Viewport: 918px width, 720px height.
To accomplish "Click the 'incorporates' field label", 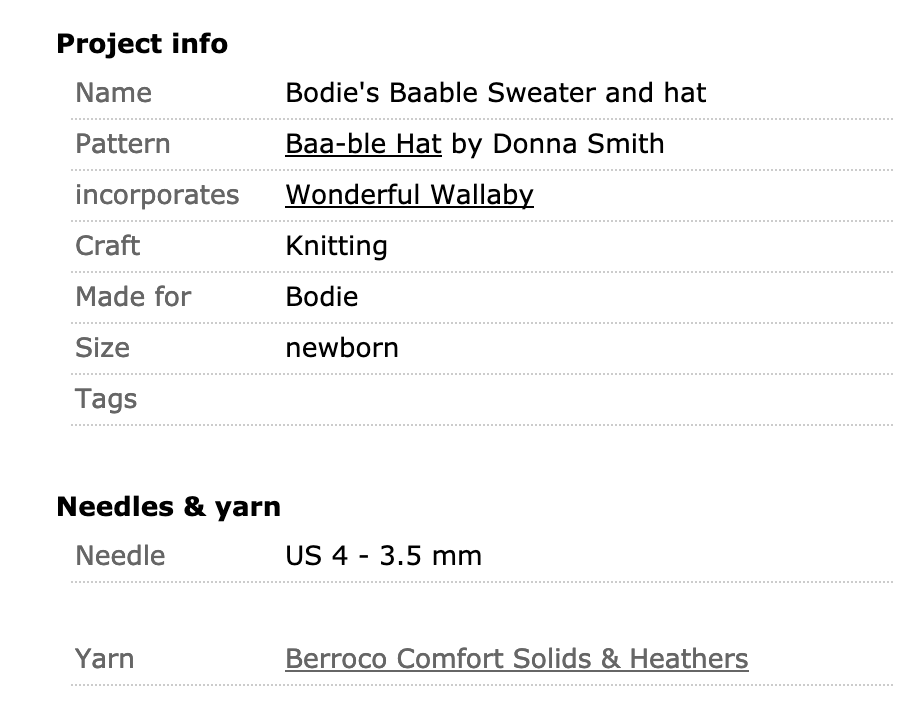I will (157, 195).
